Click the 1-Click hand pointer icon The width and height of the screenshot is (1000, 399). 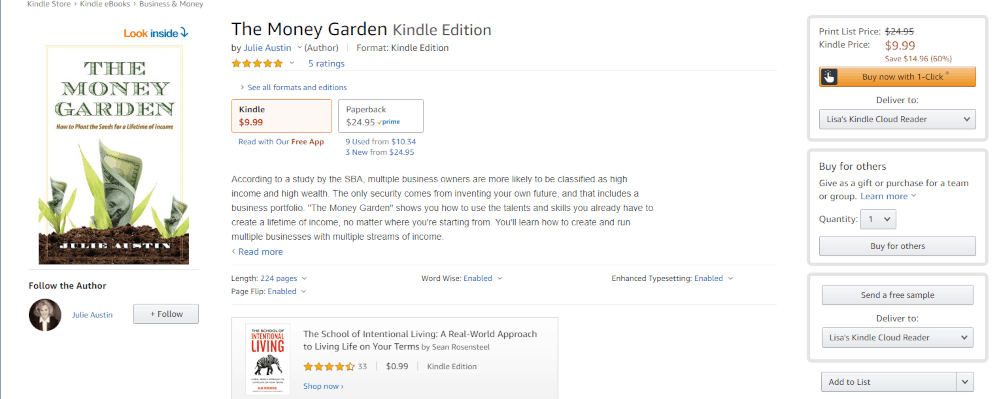click(828, 76)
